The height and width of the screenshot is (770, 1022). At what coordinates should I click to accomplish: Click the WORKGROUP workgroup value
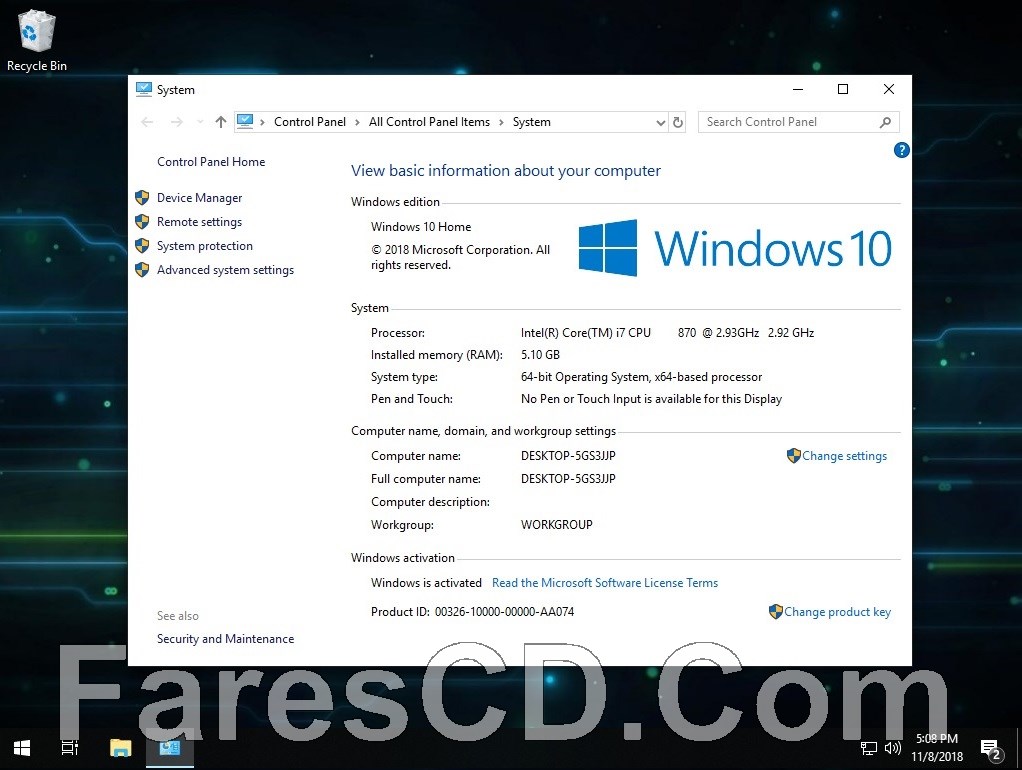pos(557,525)
